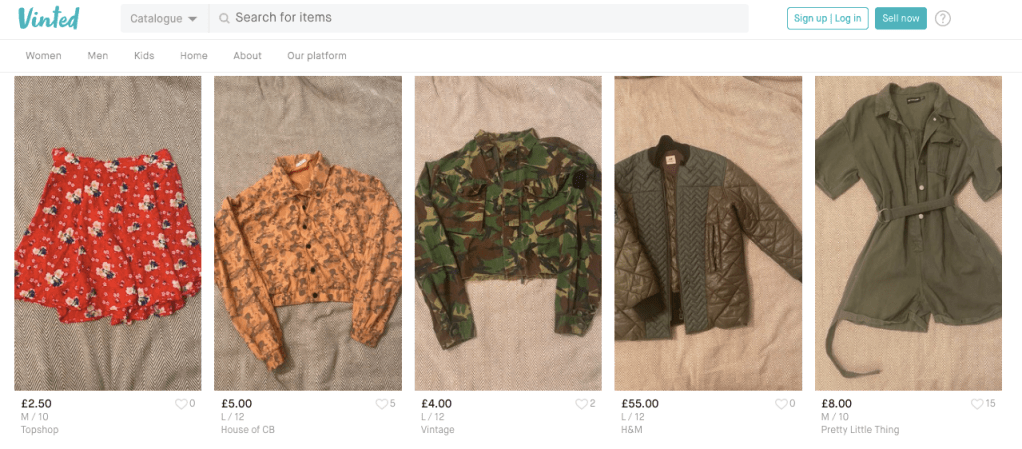Type in the Search for items field
The height and width of the screenshot is (449, 1022).
[480, 18]
